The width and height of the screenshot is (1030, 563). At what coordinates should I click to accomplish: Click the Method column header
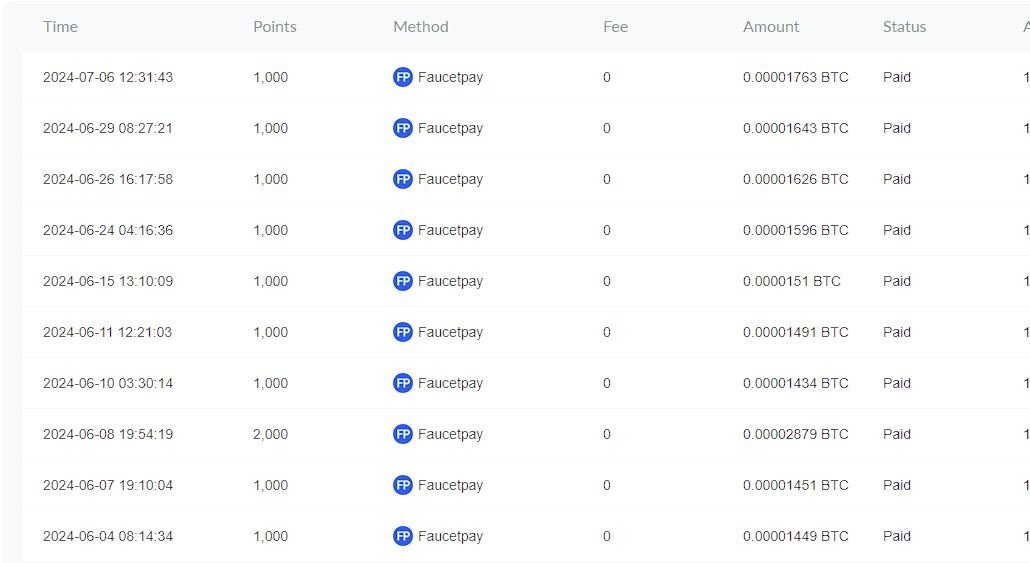(420, 27)
